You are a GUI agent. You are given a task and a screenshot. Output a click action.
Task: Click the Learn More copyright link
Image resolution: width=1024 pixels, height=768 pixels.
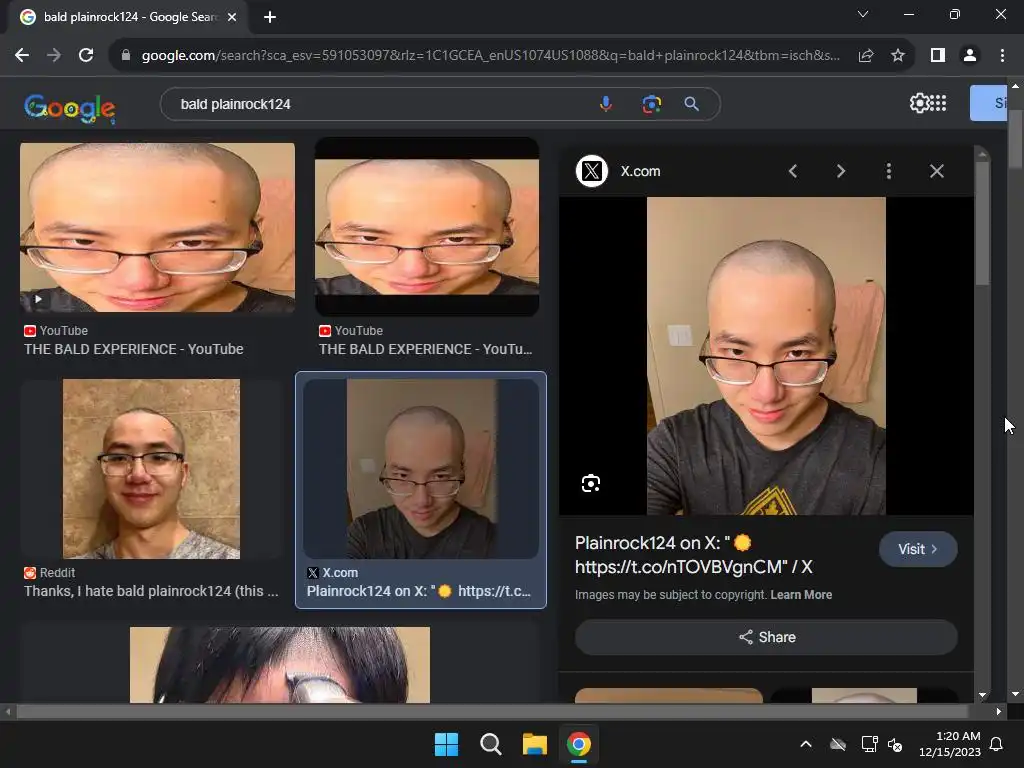pos(801,595)
